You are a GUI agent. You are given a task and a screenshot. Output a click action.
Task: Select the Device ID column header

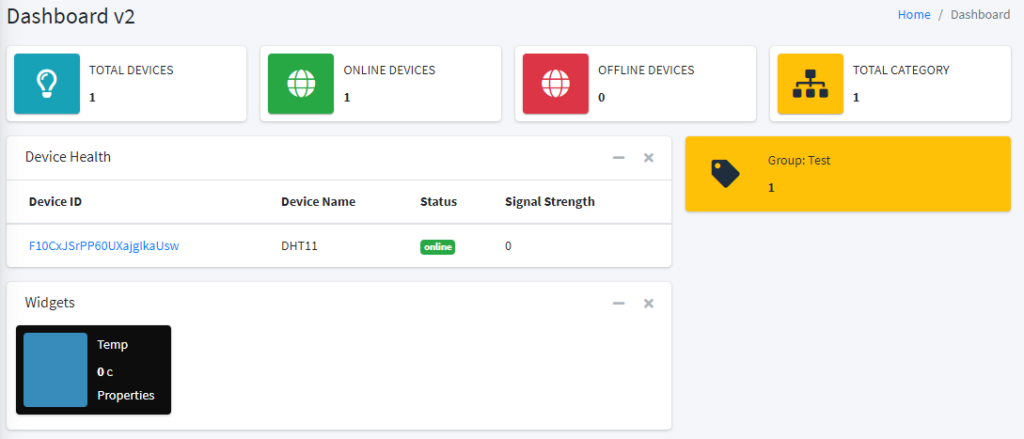56,202
